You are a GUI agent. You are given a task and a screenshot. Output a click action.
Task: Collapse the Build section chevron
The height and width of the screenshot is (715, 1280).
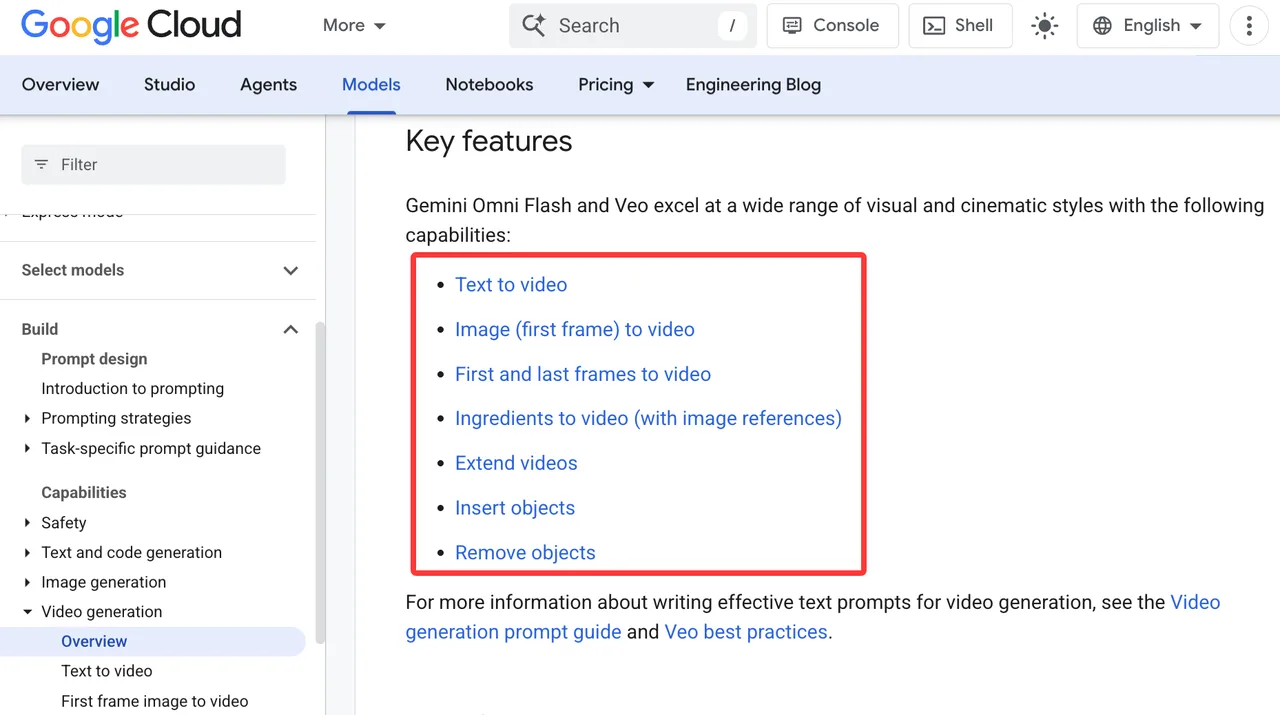click(x=291, y=329)
